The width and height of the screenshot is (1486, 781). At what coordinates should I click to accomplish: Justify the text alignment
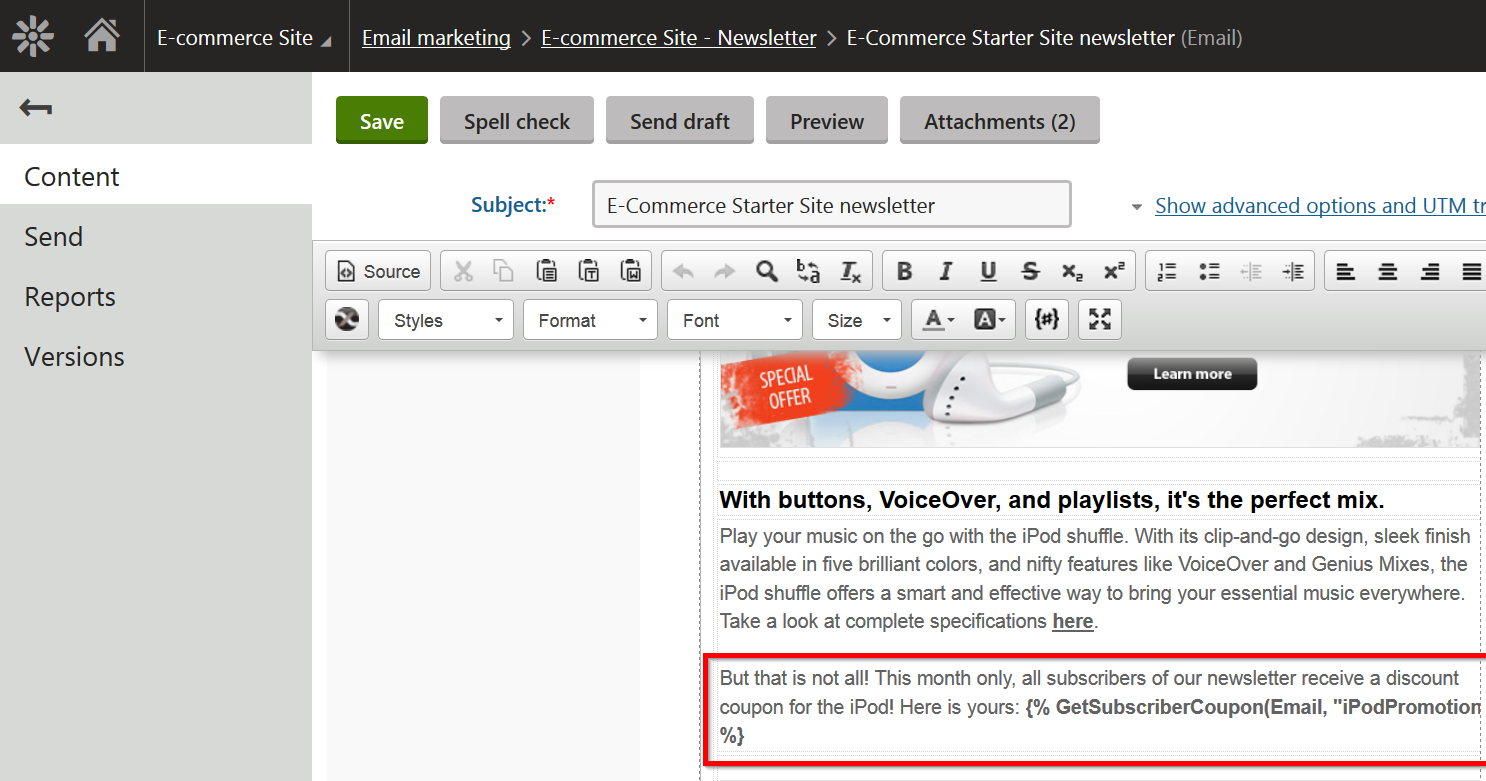point(1471,271)
